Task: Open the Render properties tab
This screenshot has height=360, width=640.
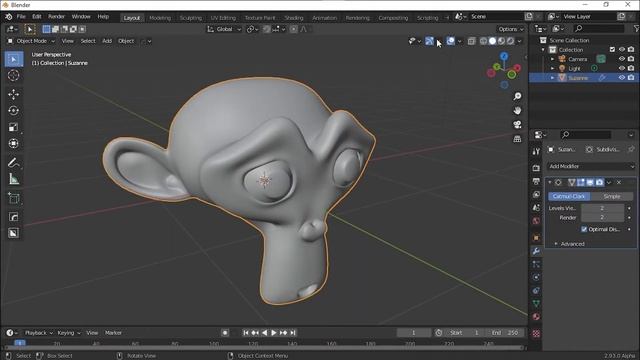Action: [x=536, y=168]
